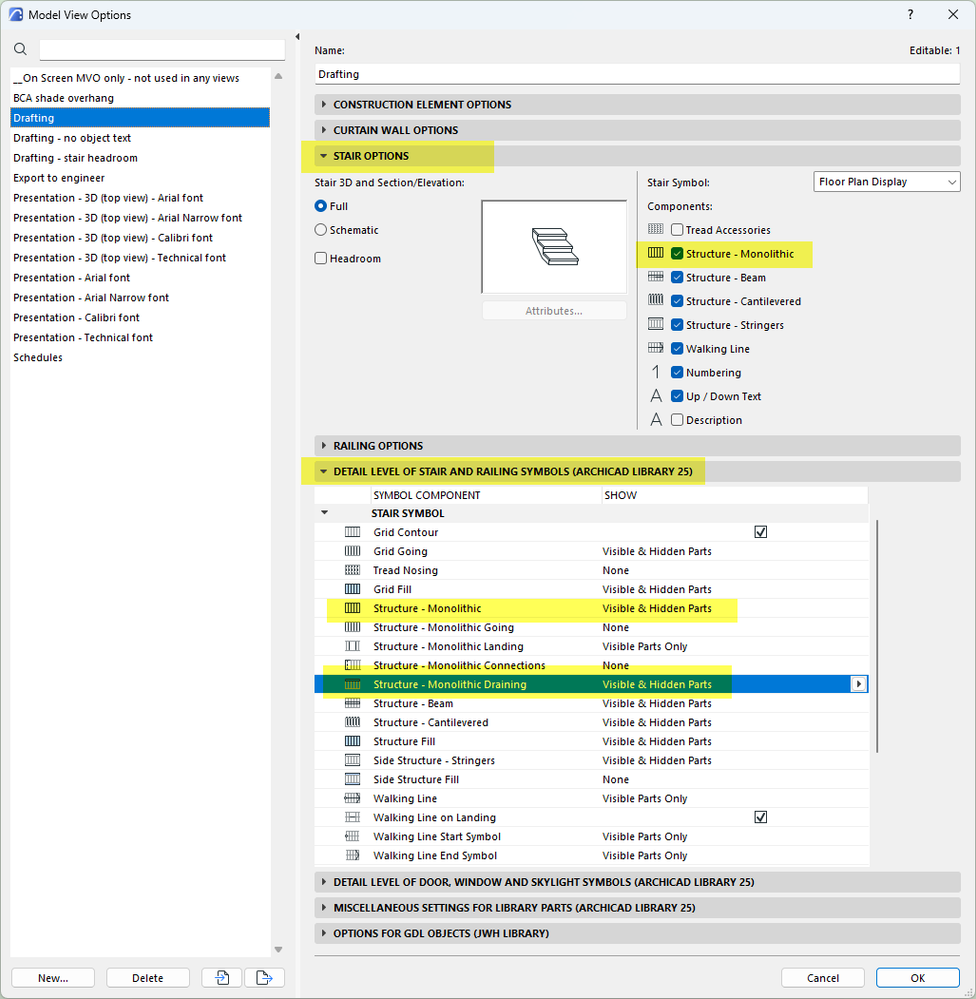This screenshot has height=999, width=976.
Task: Expand Detail Level of Door, Window and Skylight Symbols
Action: (x=637, y=882)
